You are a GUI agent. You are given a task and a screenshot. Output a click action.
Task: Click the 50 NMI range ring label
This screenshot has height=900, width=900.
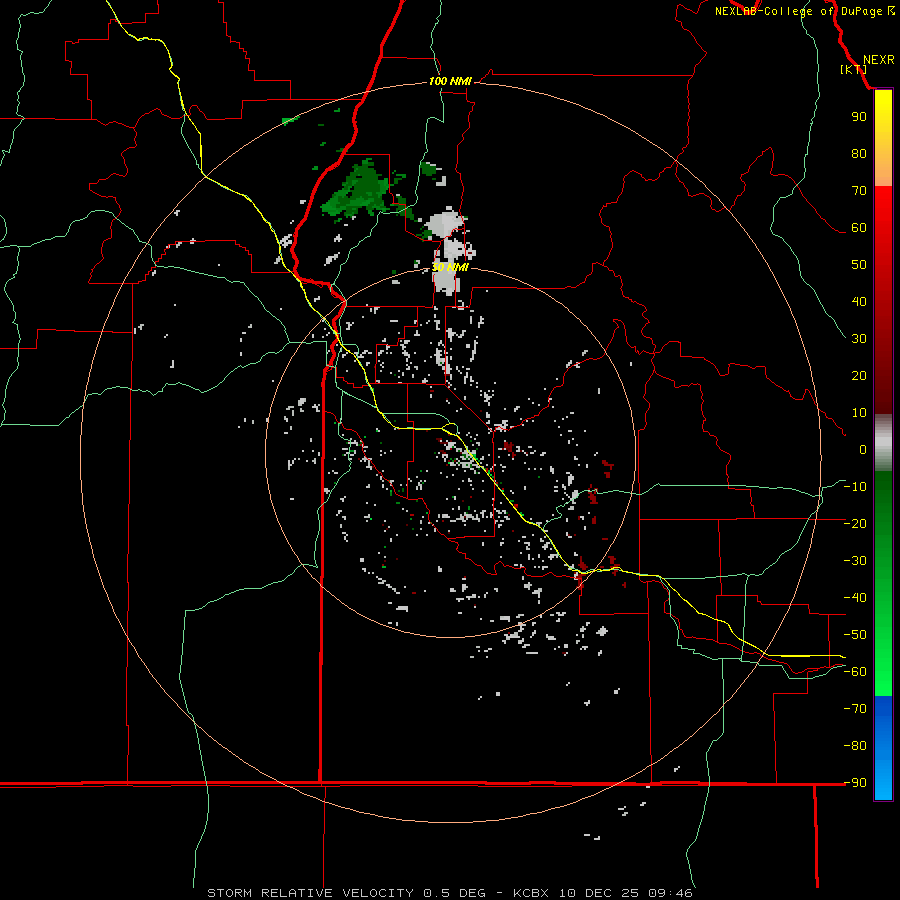click(x=450, y=267)
